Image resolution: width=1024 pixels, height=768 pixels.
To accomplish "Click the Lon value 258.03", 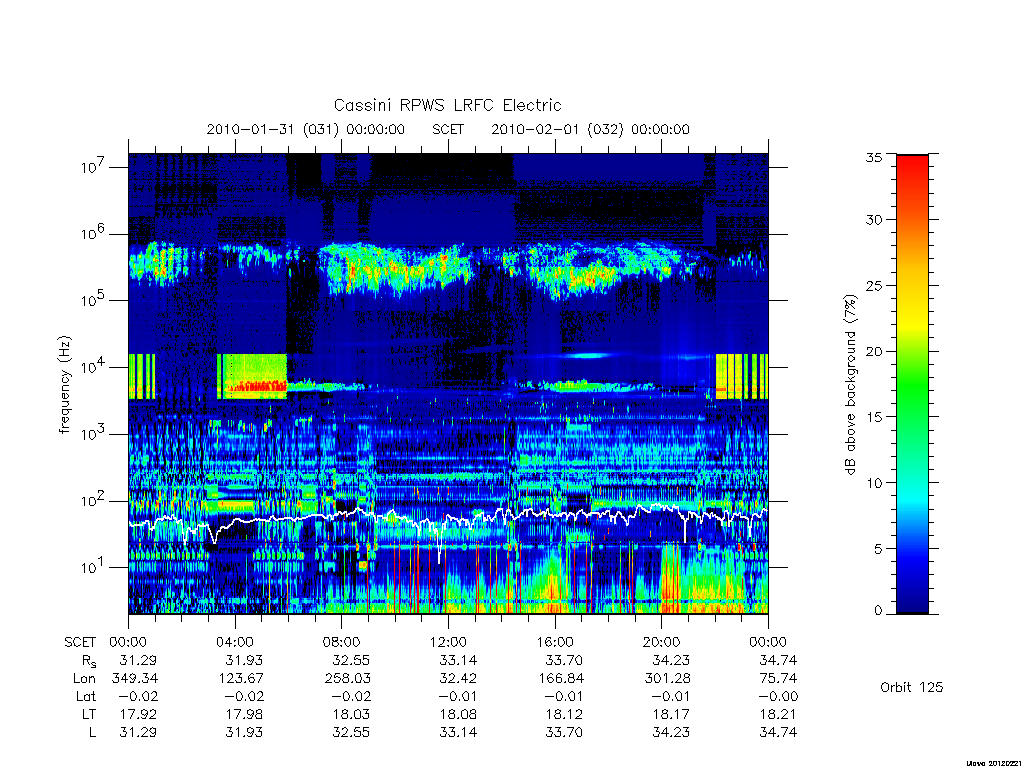I will click(x=348, y=679).
